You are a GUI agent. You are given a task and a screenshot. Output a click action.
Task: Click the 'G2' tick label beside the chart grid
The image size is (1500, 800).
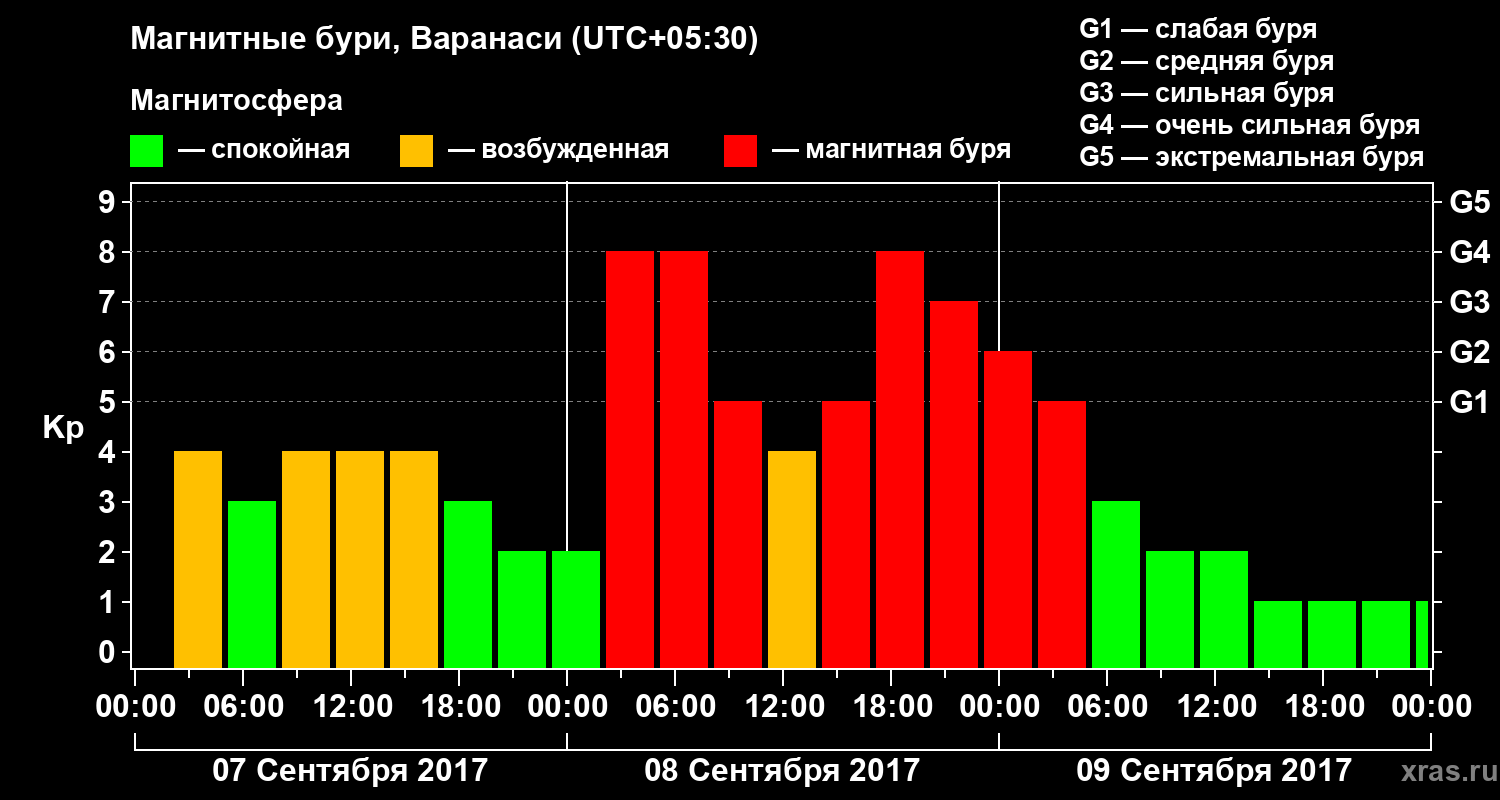[x=1469, y=352]
